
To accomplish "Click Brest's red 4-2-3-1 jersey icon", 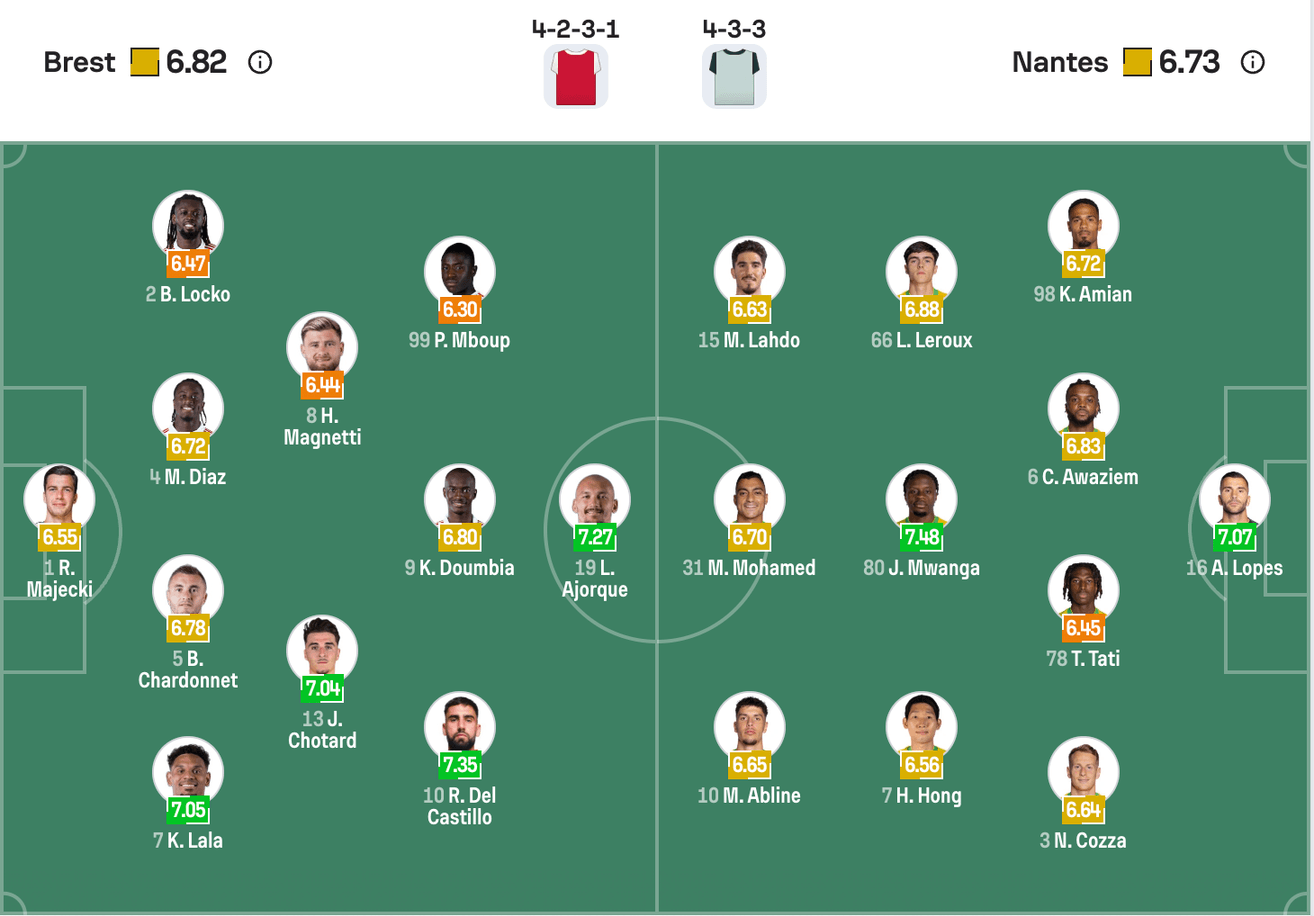I will [x=576, y=76].
